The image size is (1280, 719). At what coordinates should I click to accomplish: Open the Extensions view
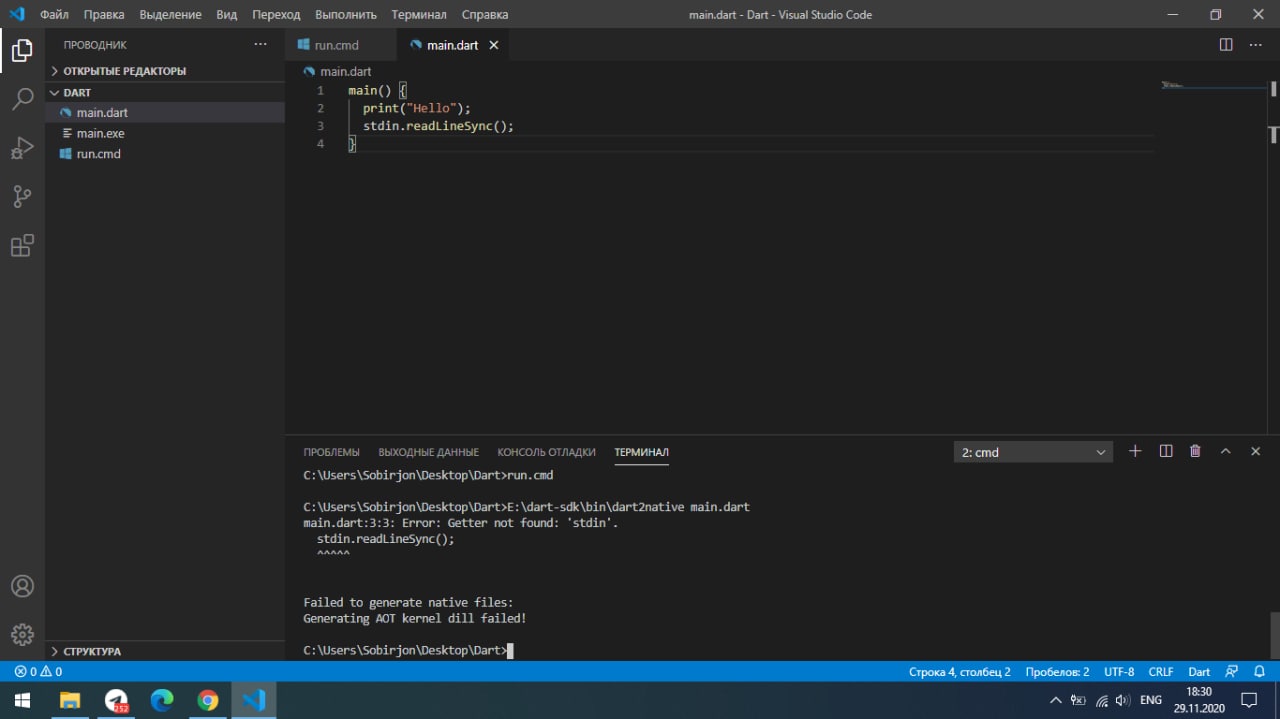pos(22,246)
